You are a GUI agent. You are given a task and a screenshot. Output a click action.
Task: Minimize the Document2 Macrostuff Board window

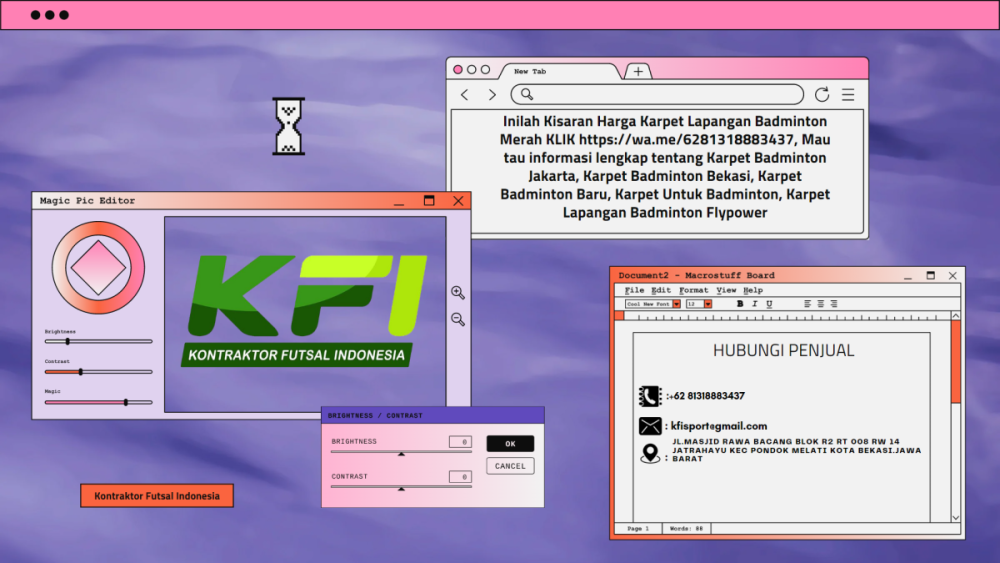point(908,276)
